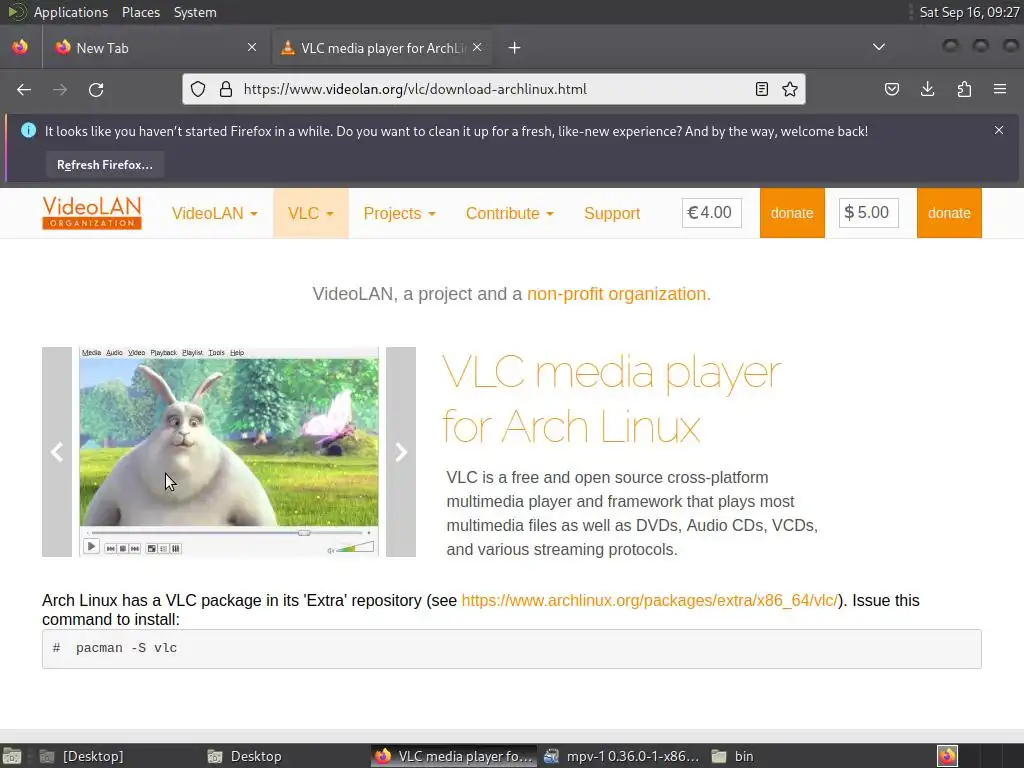Open the Support page link
Image resolution: width=1024 pixels, height=768 pixels.
(x=612, y=214)
